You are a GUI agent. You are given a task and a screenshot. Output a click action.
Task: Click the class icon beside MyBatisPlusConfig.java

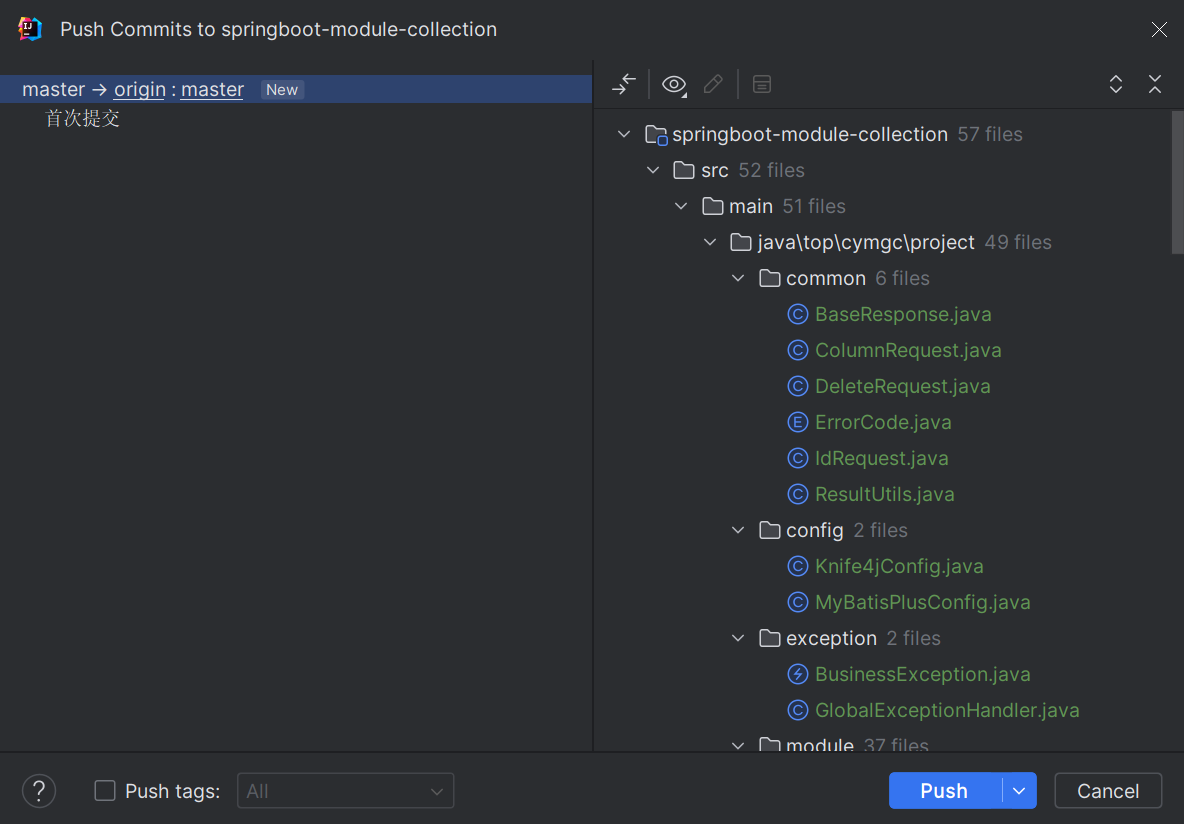(x=797, y=602)
